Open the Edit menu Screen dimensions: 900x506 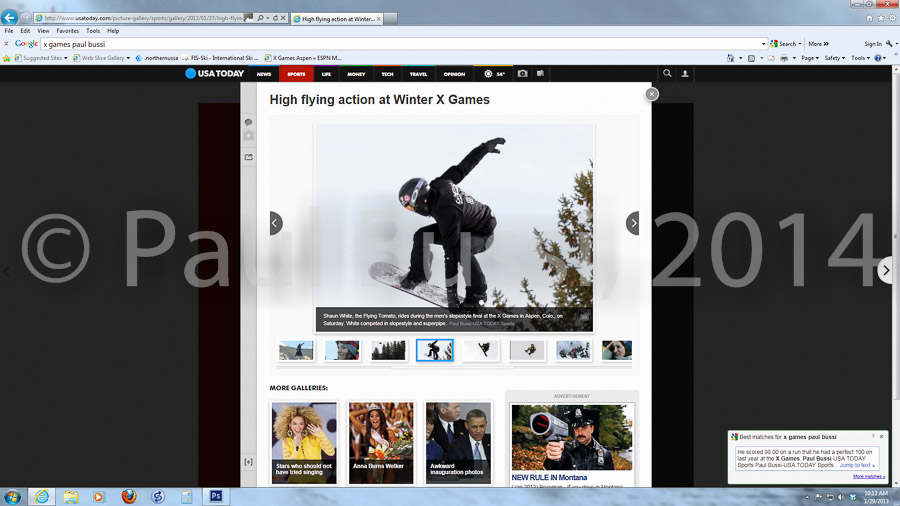pos(25,31)
